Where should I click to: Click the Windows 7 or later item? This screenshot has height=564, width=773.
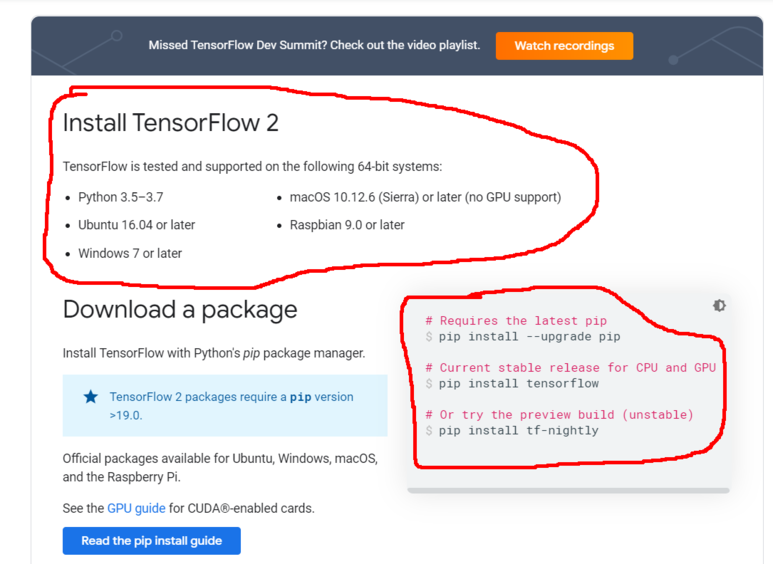(130, 253)
